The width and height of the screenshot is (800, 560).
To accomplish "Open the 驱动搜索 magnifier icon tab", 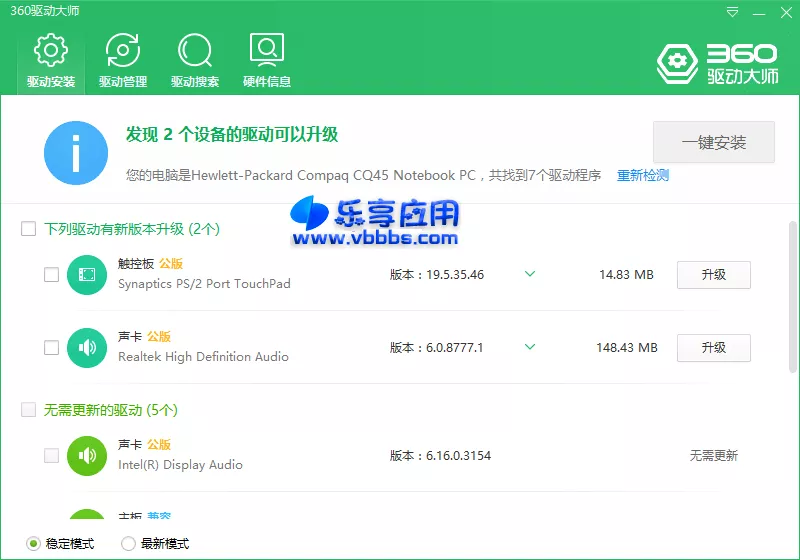I will pos(195,61).
